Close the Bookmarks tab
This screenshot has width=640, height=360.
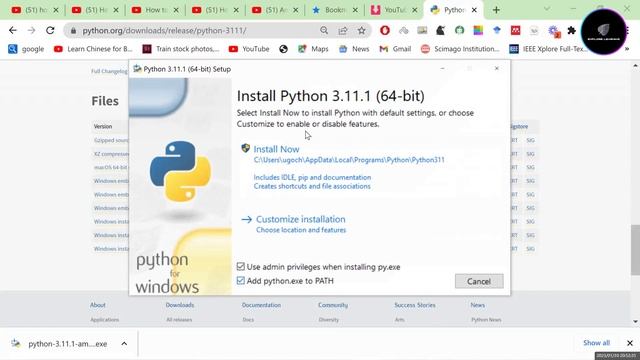coord(355,10)
